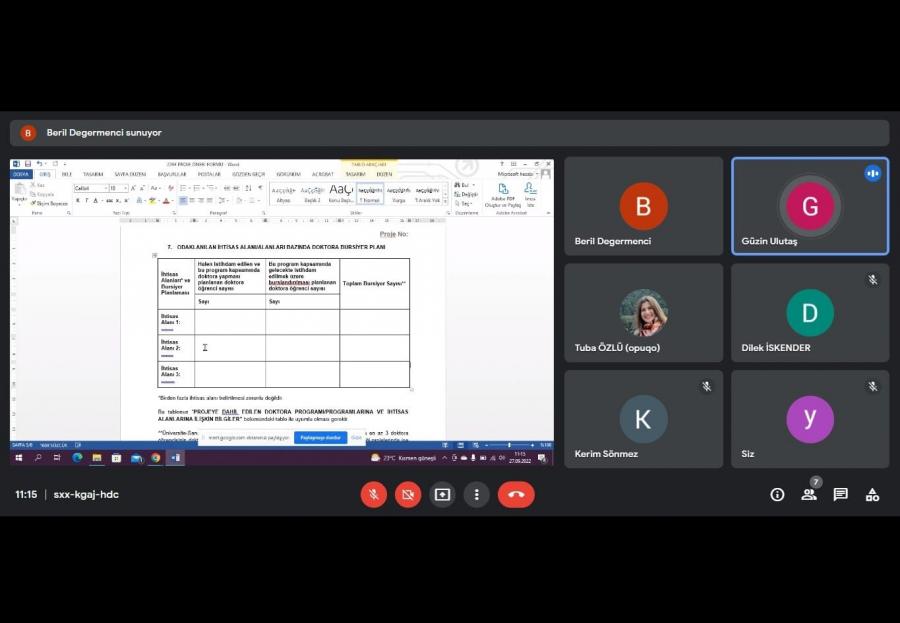Hang up with the red leave call button
900x623 pixels.
click(516, 494)
